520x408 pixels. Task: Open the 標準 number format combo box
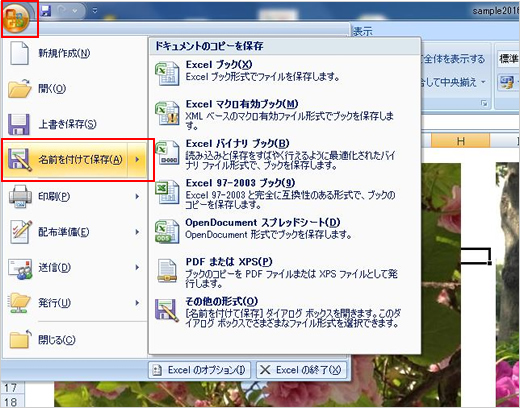pos(509,59)
